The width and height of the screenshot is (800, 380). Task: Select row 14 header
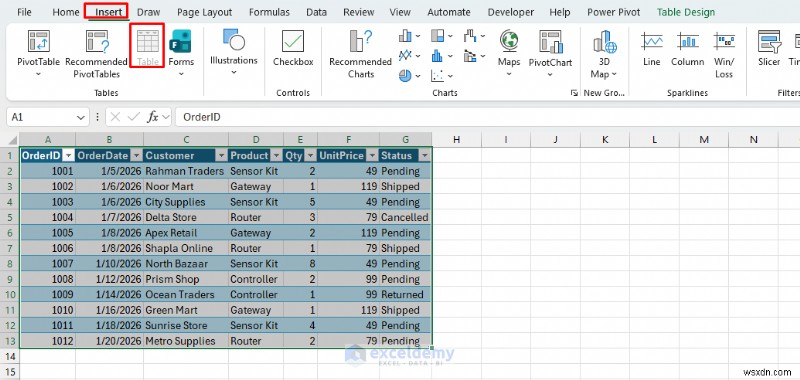point(10,356)
